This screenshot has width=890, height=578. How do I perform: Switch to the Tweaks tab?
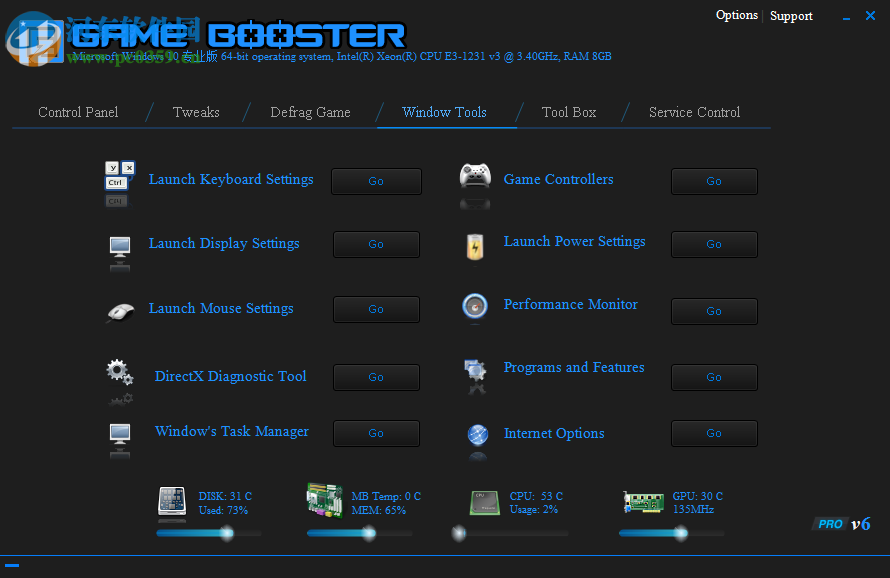click(x=195, y=112)
